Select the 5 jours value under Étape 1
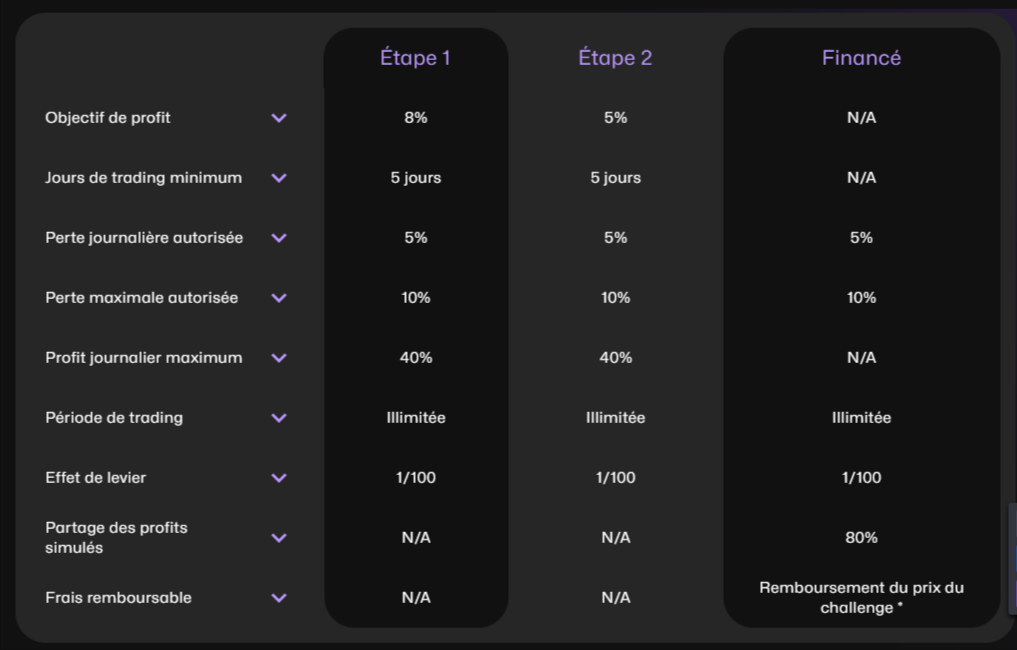This screenshot has width=1017, height=650. 415,177
